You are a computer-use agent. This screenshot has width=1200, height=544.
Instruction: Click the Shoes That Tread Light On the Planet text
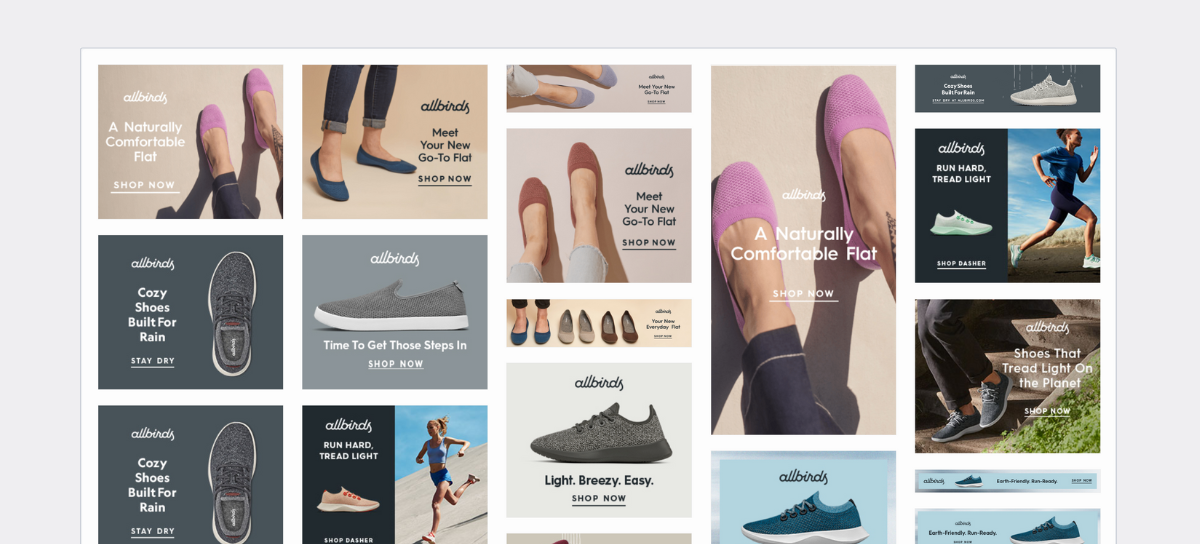coord(1047,368)
